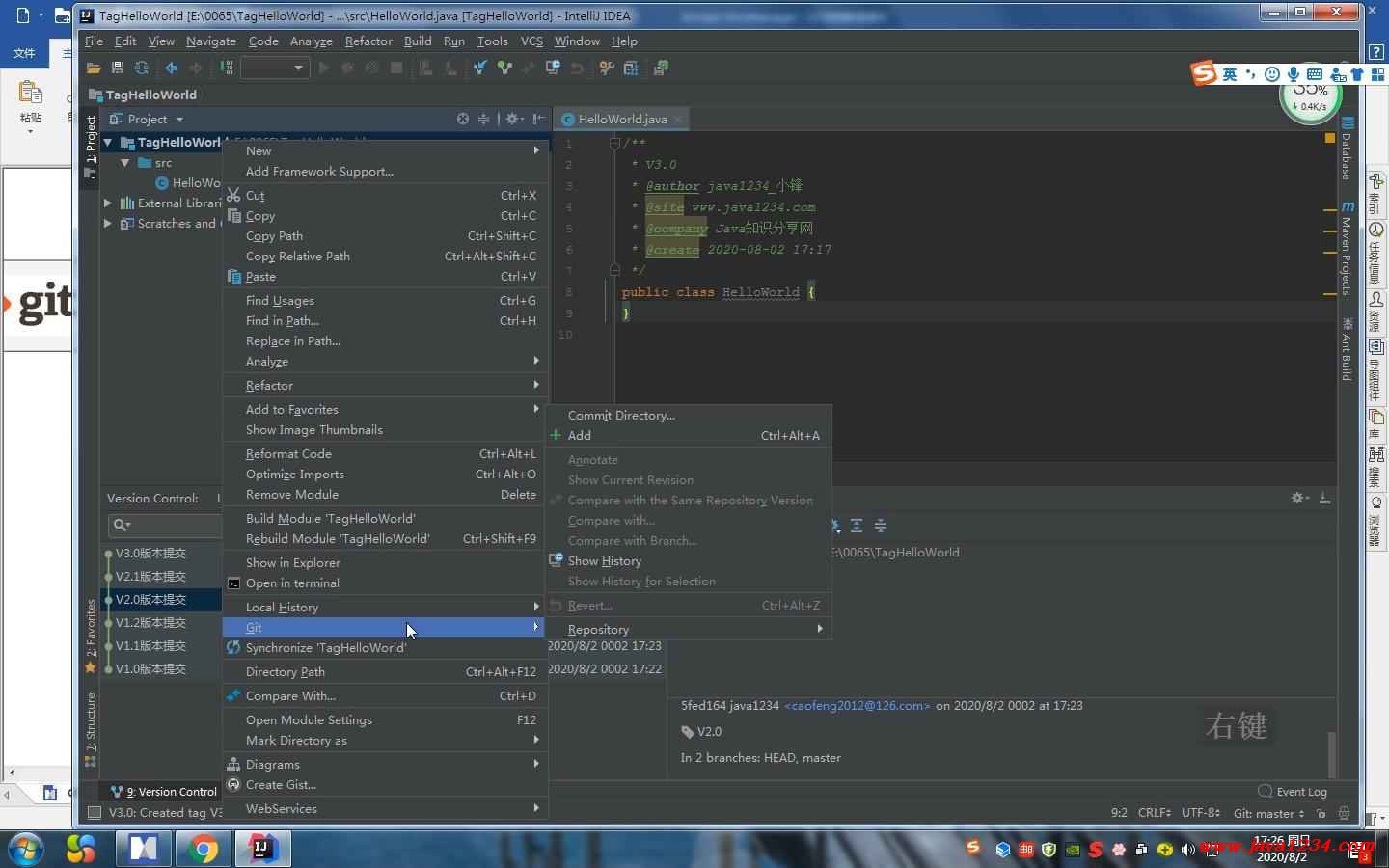Choose Copy Relative Path from context menu
The height and width of the screenshot is (868, 1389).
pos(385,256)
